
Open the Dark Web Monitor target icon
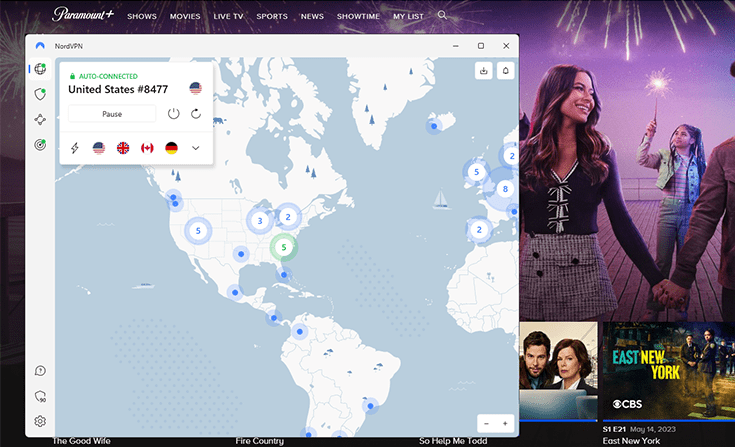tap(40, 144)
